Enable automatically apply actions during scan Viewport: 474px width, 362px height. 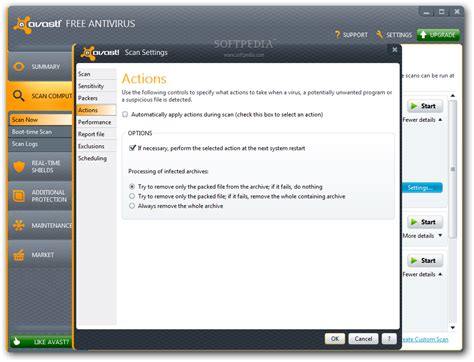tap(125, 114)
